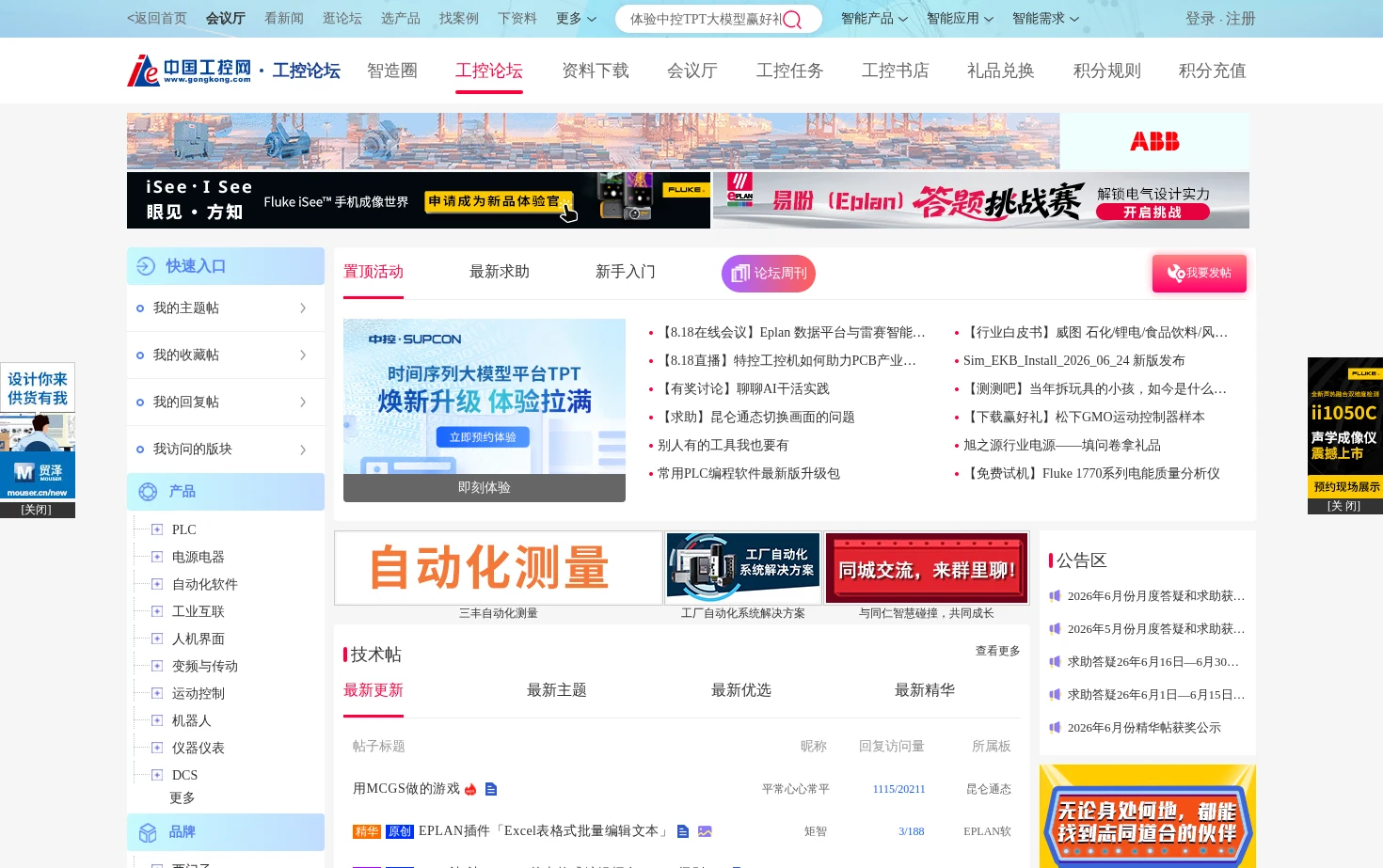Close the right Fluke ii1050C ad
1383x868 pixels.
pos(1343,506)
